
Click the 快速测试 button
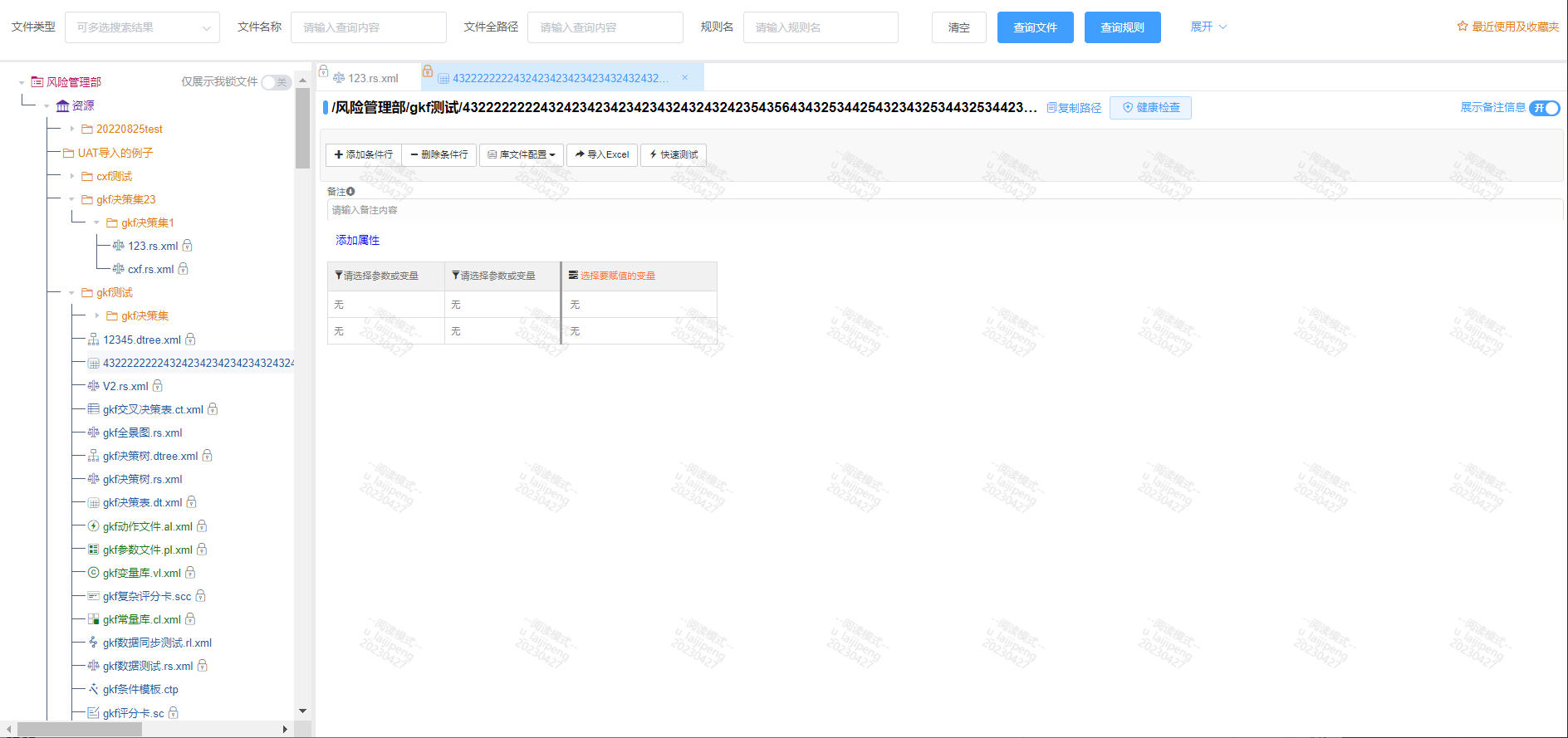[x=674, y=154]
